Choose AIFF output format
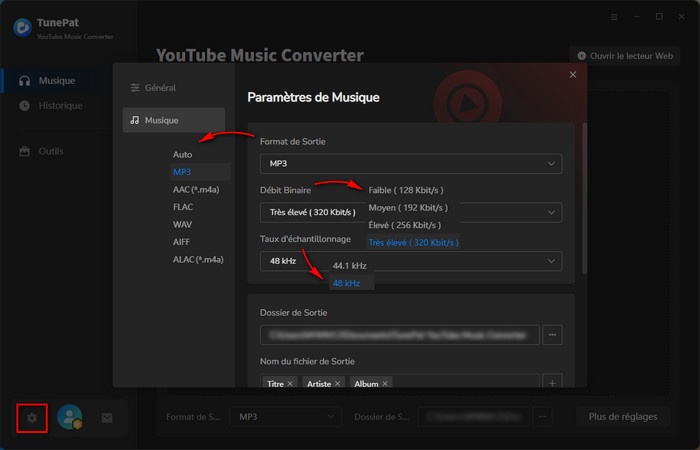The height and width of the screenshot is (450, 700). pos(181,242)
